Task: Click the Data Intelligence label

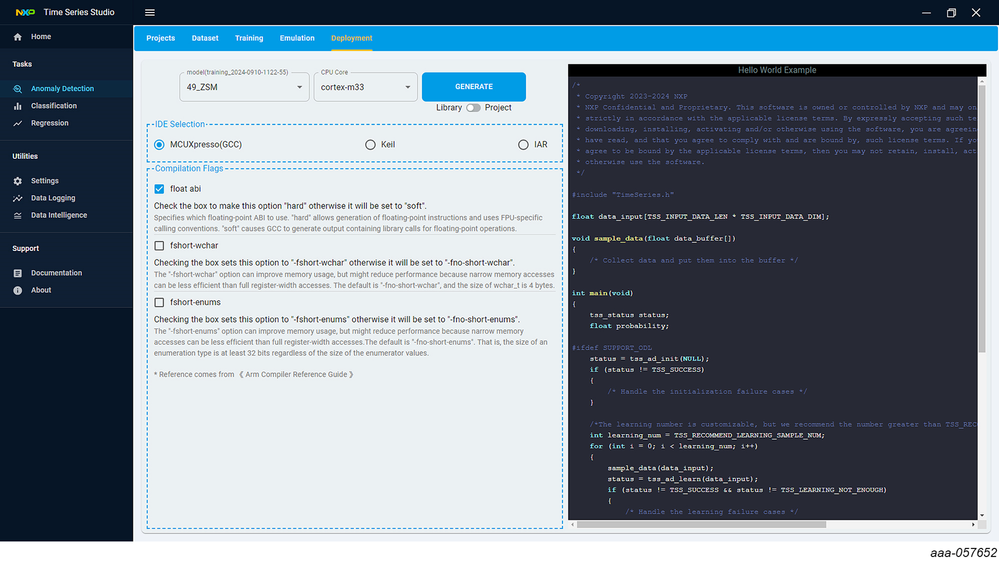Action: coord(59,216)
